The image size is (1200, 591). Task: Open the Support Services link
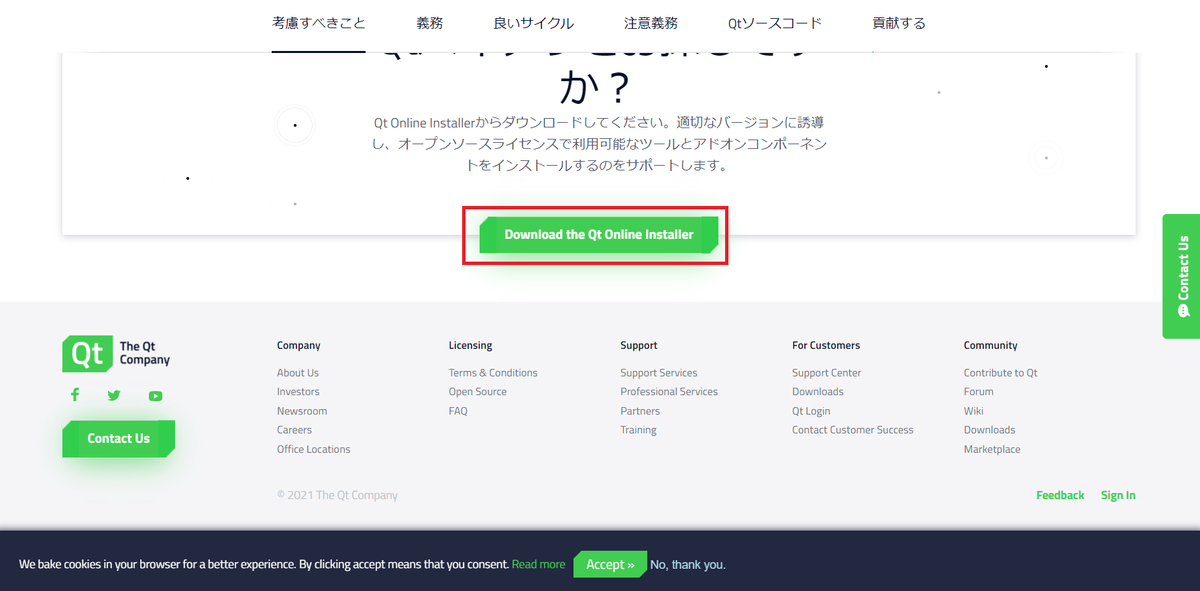[x=659, y=373]
